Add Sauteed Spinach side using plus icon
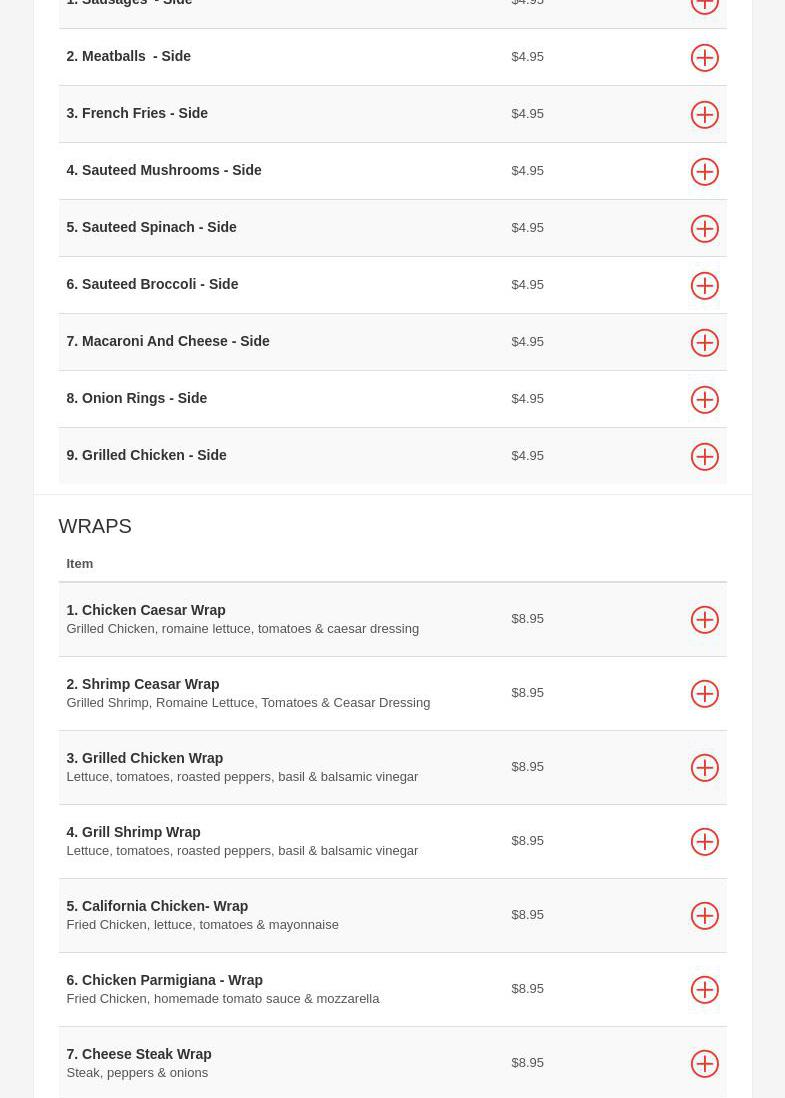Screen dimensions: 785x1098 [x=705, y=229]
